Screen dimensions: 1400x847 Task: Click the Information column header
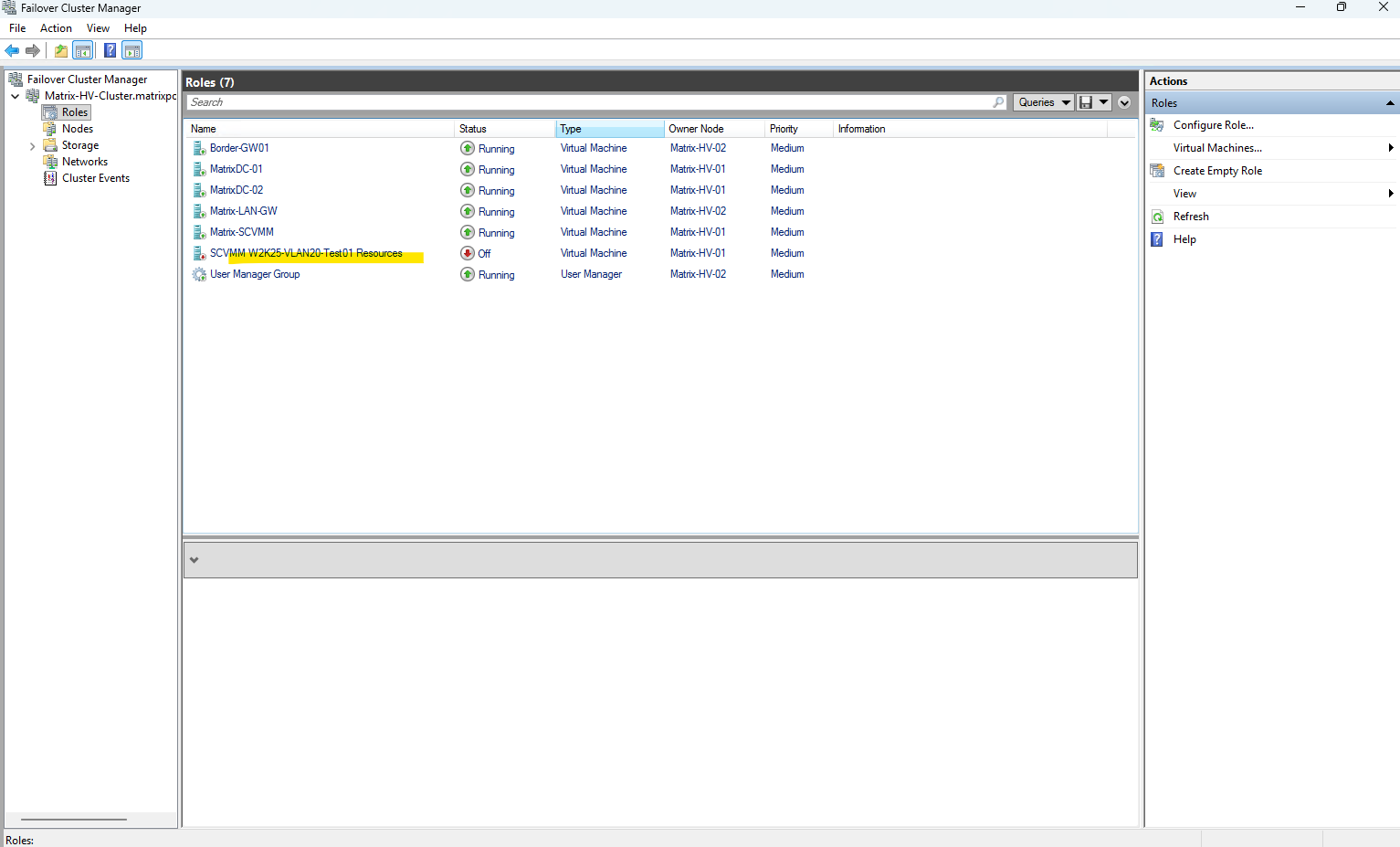pos(970,129)
